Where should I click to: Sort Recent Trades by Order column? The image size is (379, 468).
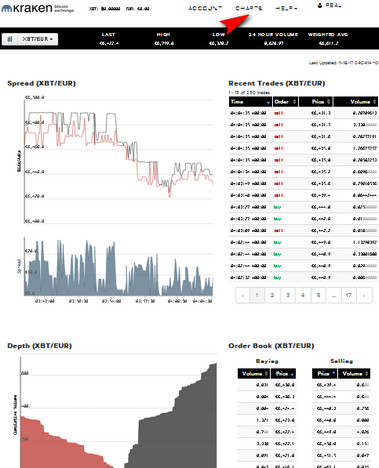(x=285, y=102)
